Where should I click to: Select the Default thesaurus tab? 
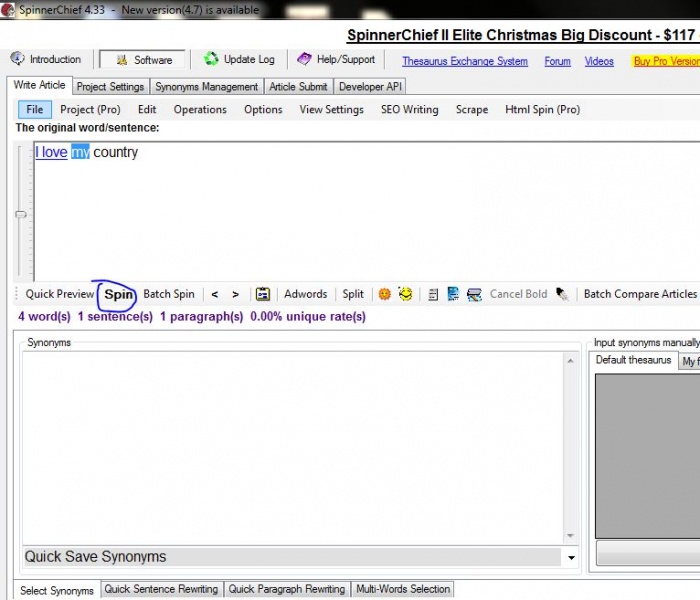[633, 360]
